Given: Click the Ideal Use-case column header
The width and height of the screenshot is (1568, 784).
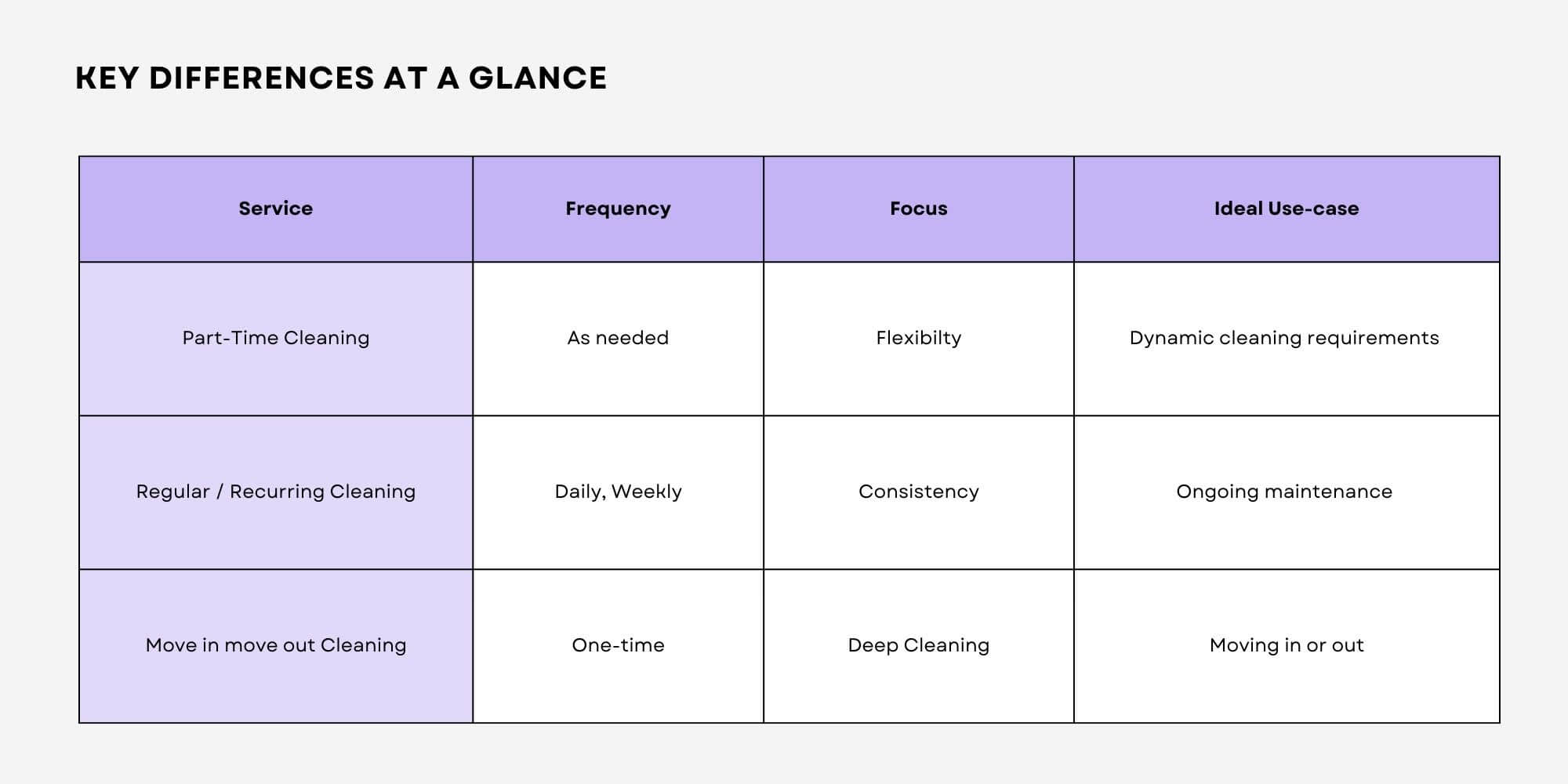Looking at the screenshot, I should (x=1286, y=209).
